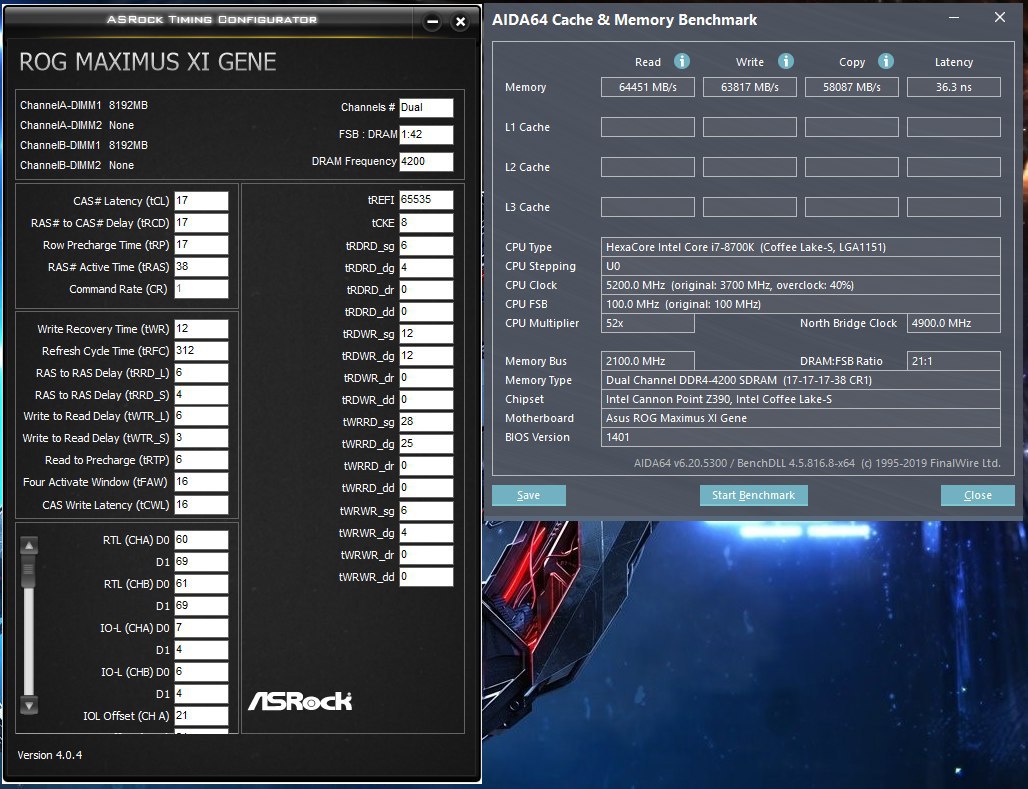This screenshot has width=1028, height=789.
Task: Click the CPU Clock value 5200.0 MHz
Action: [x=801, y=285]
